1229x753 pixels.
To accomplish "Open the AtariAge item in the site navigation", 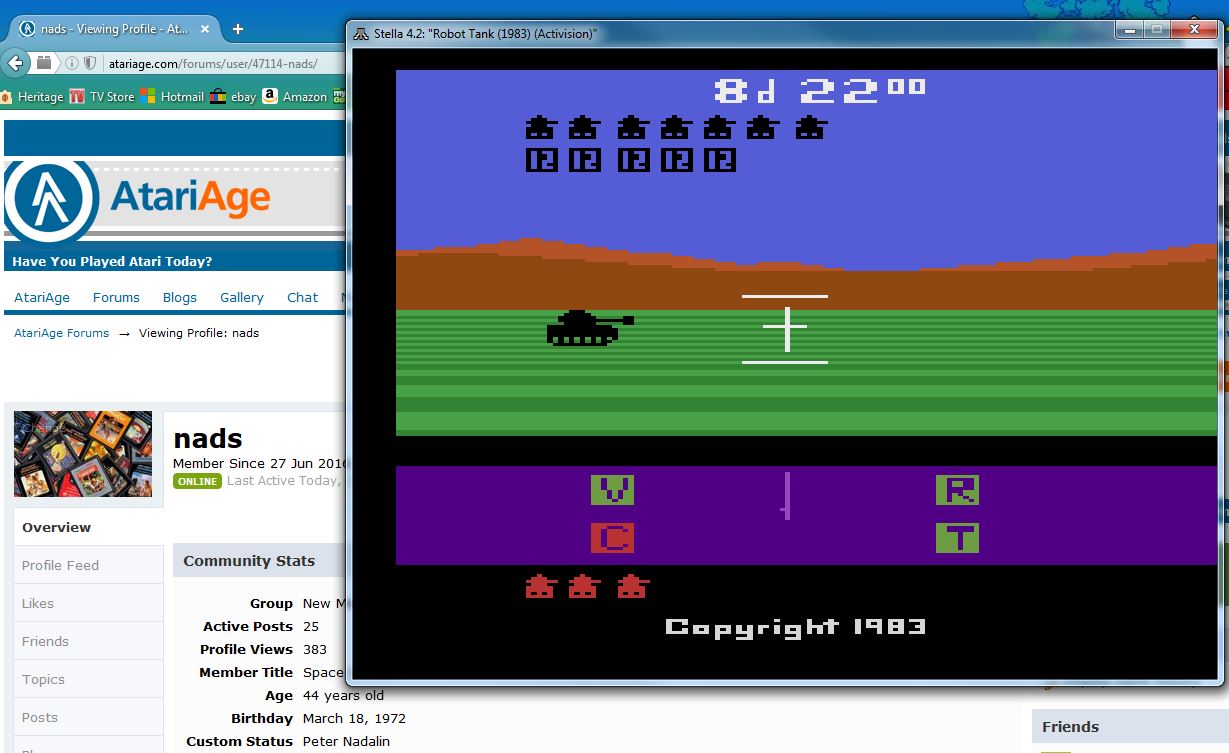I will pyautogui.click(x=42, y=297).
